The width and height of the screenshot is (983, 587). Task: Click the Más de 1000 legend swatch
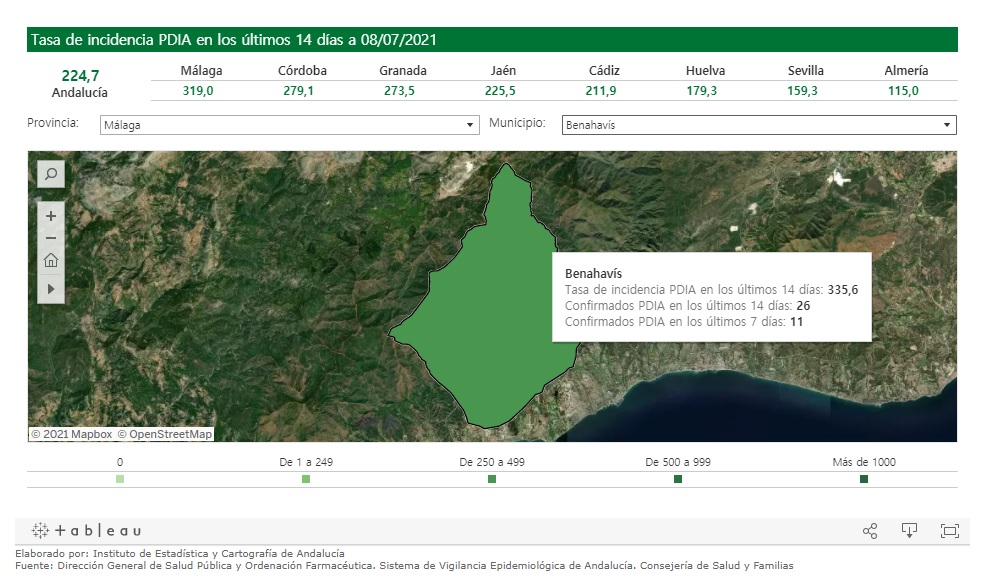pyautogui.click(x=864, y=479)
